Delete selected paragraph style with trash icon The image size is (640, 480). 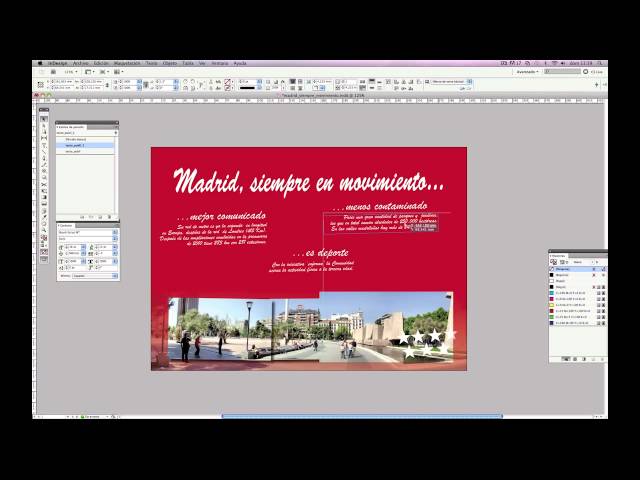coord(109,217)
